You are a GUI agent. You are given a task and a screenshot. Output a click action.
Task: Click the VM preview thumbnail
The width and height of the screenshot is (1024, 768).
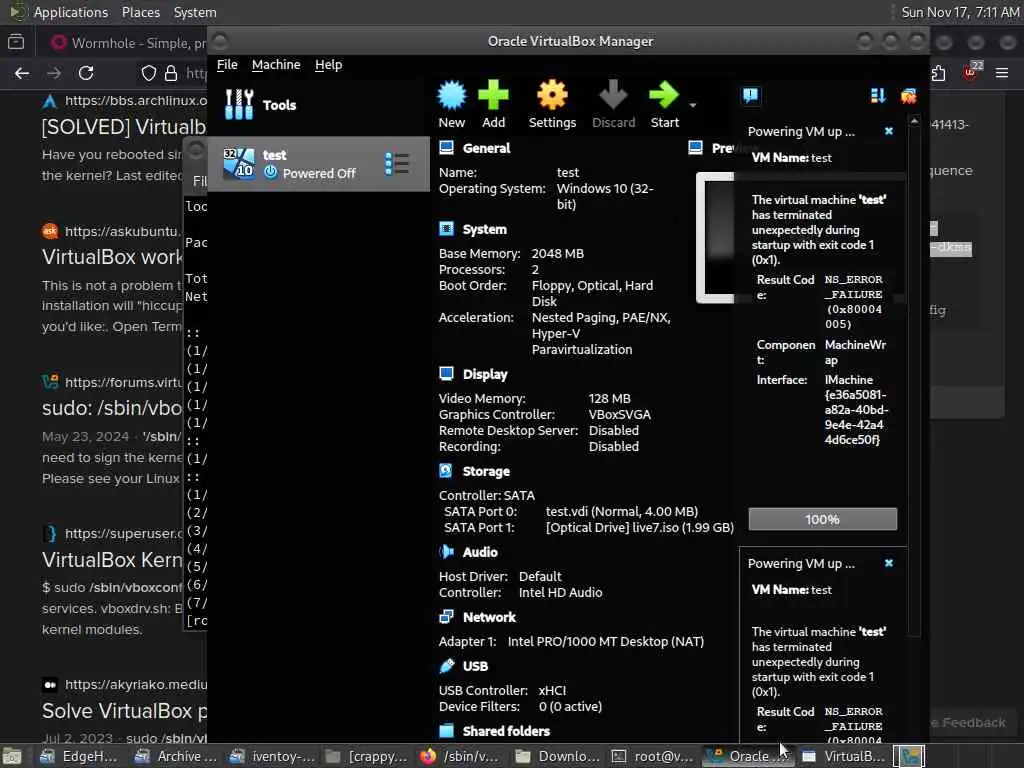(x=715, y=237)
